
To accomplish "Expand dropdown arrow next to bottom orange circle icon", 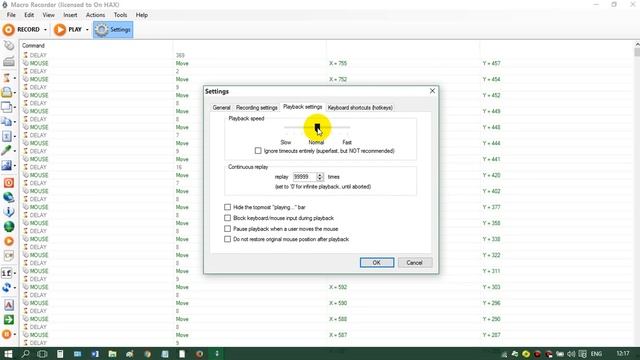I will tap(15, 335).
